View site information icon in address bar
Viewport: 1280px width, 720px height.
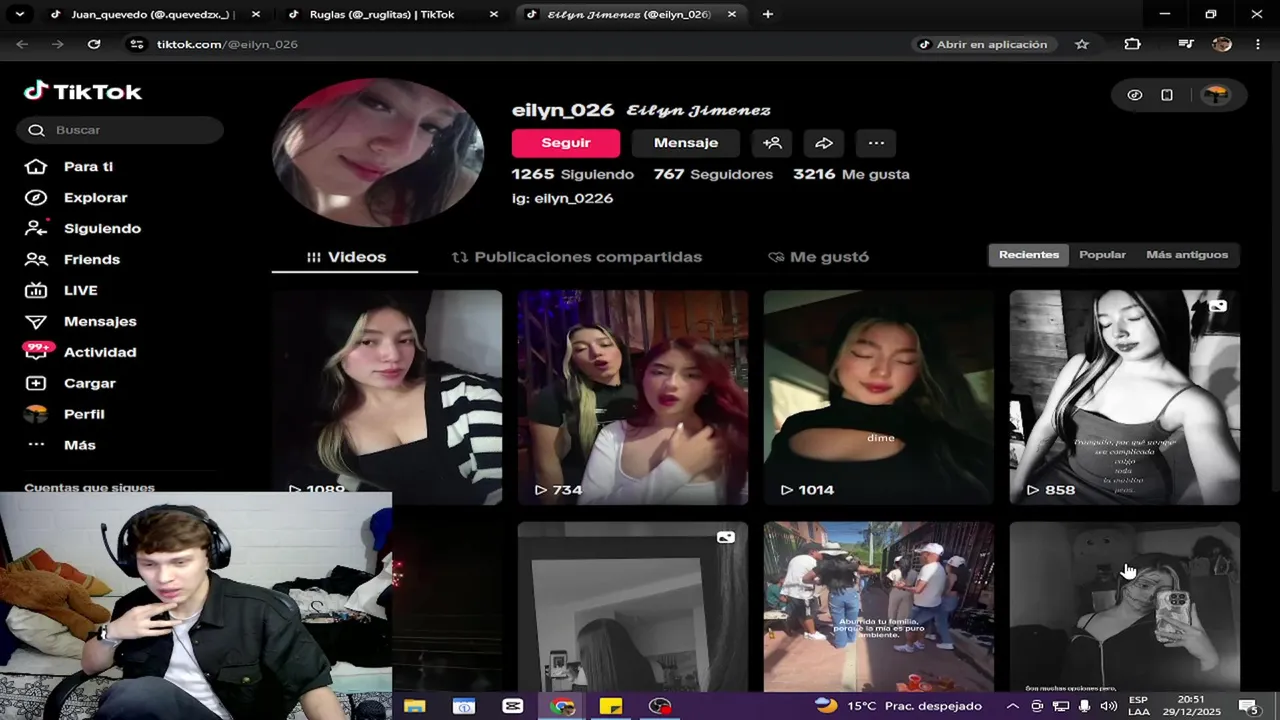click(x=137, y=44)
